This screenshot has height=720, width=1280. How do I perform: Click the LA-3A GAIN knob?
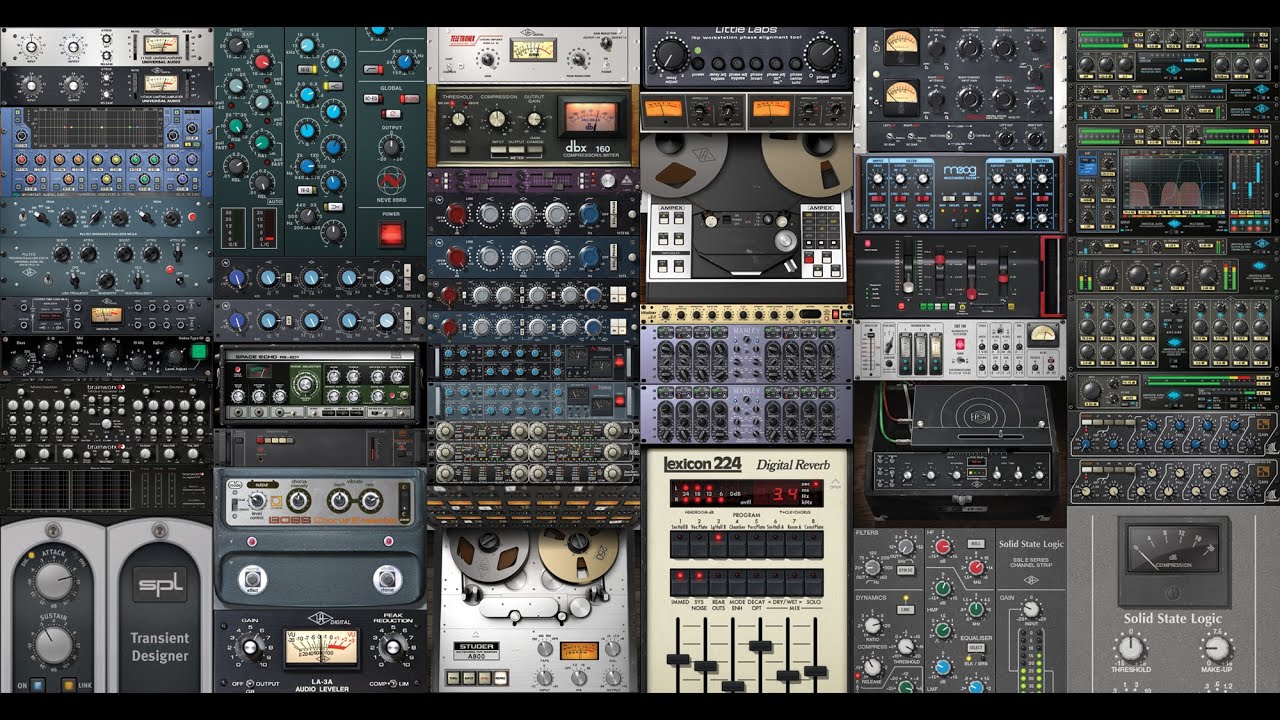click(250, 647)
